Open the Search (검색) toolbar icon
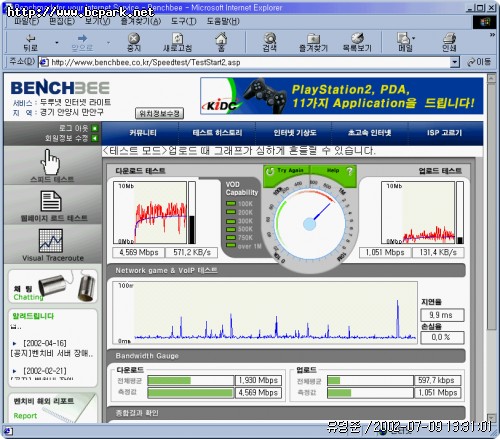500x439 pixels. click(x=270, y=38)
